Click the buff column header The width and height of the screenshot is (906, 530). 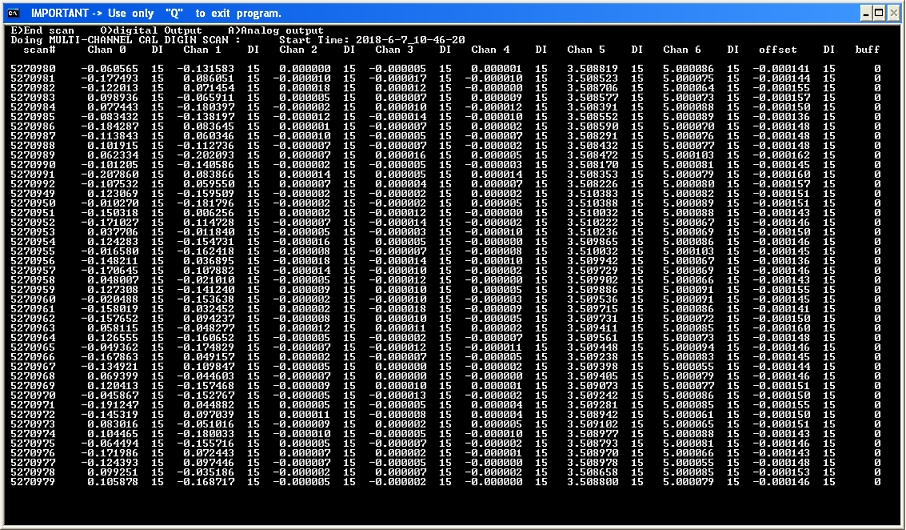coord(867,50)
